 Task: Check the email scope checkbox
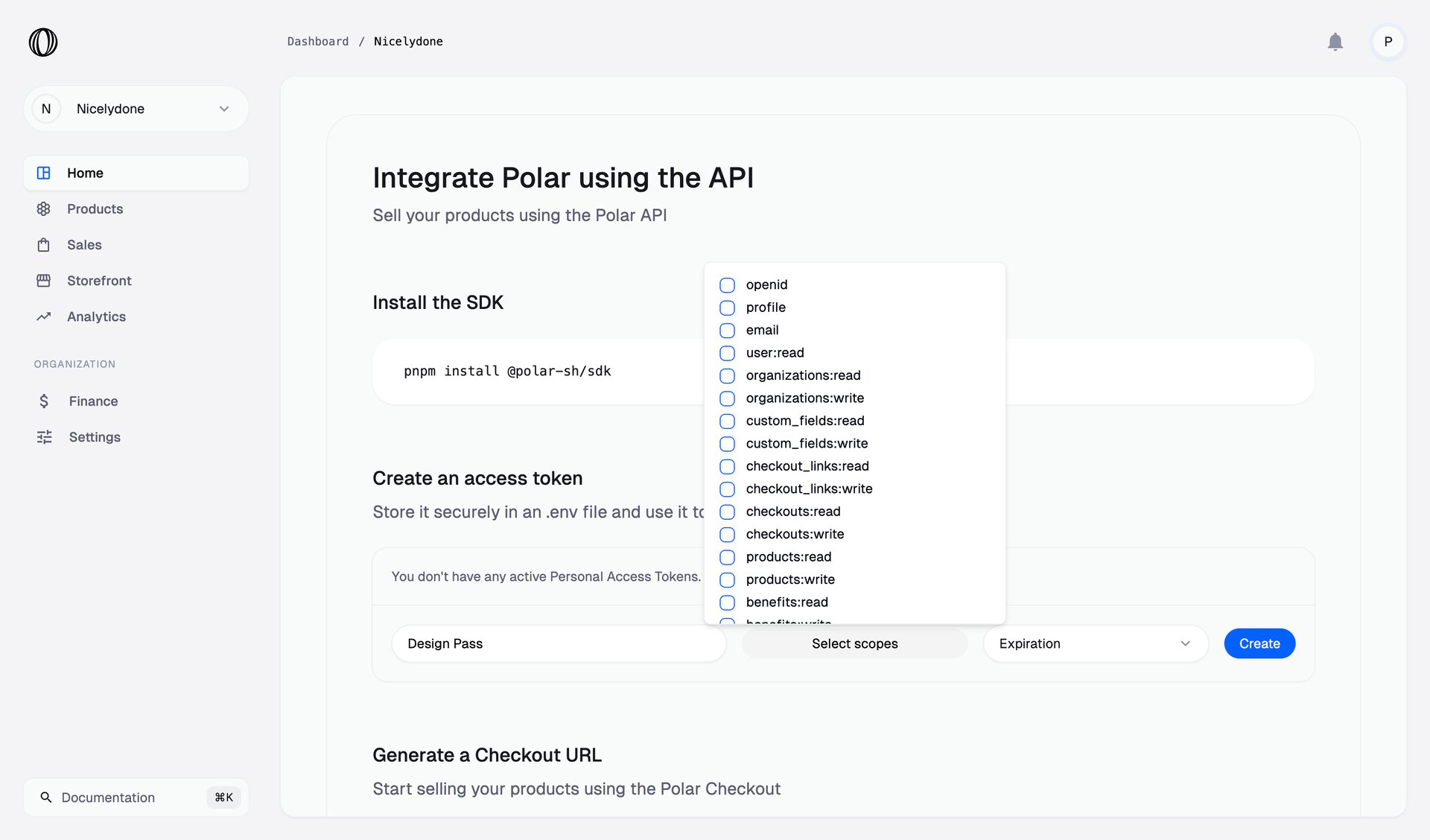727,331
